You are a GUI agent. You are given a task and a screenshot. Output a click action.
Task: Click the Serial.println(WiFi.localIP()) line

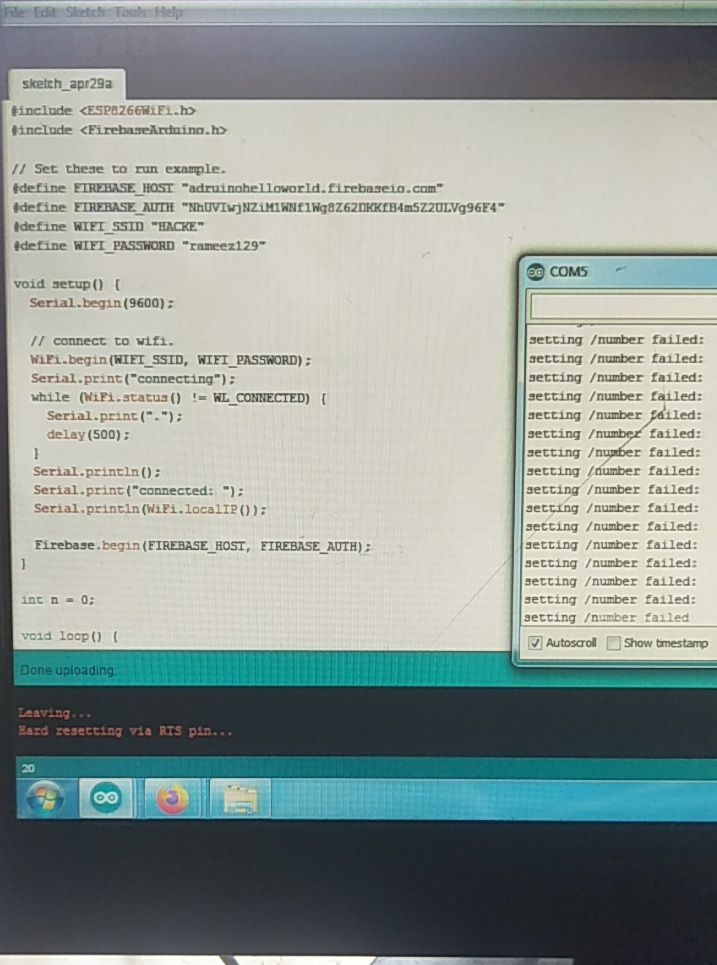coord(150,509)
